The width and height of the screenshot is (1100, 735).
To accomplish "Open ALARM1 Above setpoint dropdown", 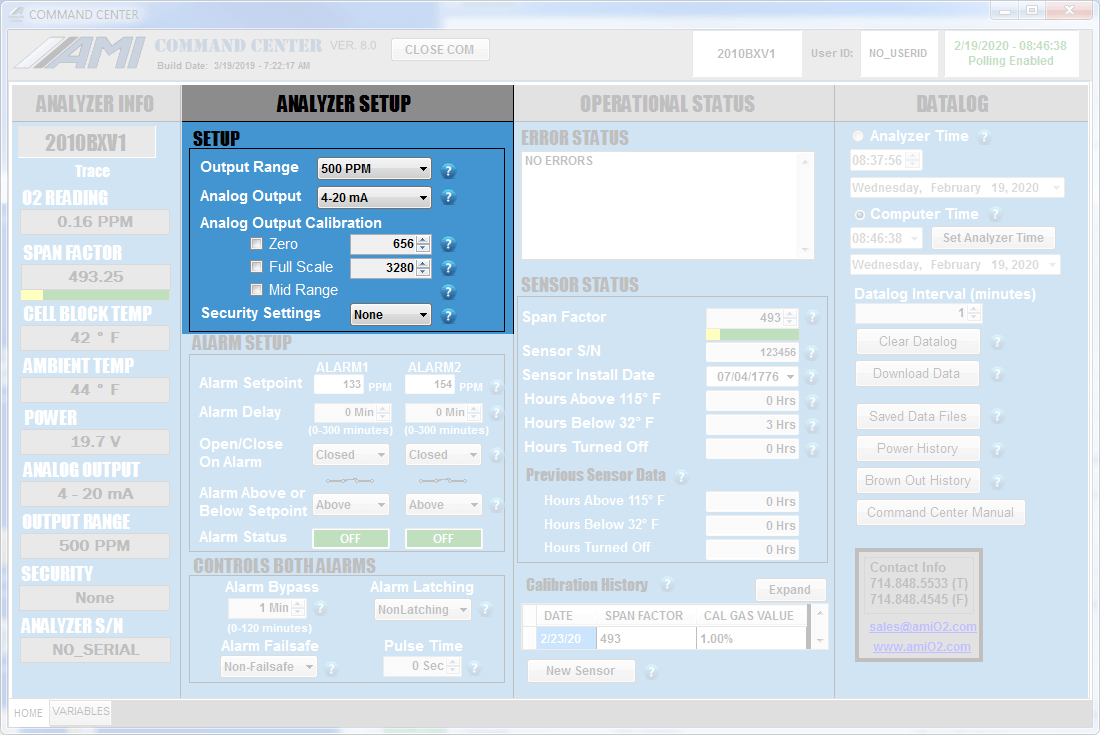I will coord(351,504).
